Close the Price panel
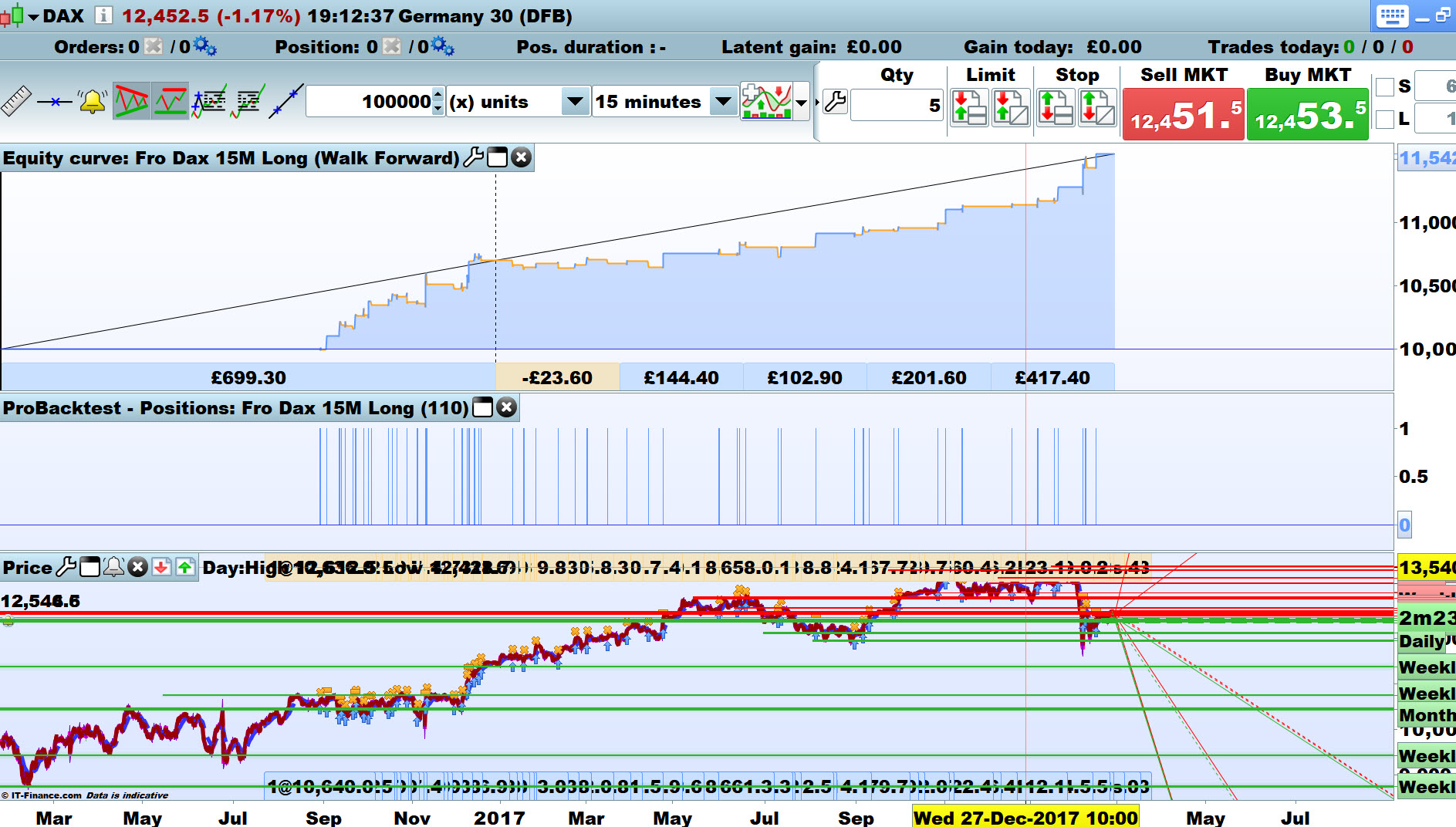1456x827 pixels. click(x=137, y=567)
